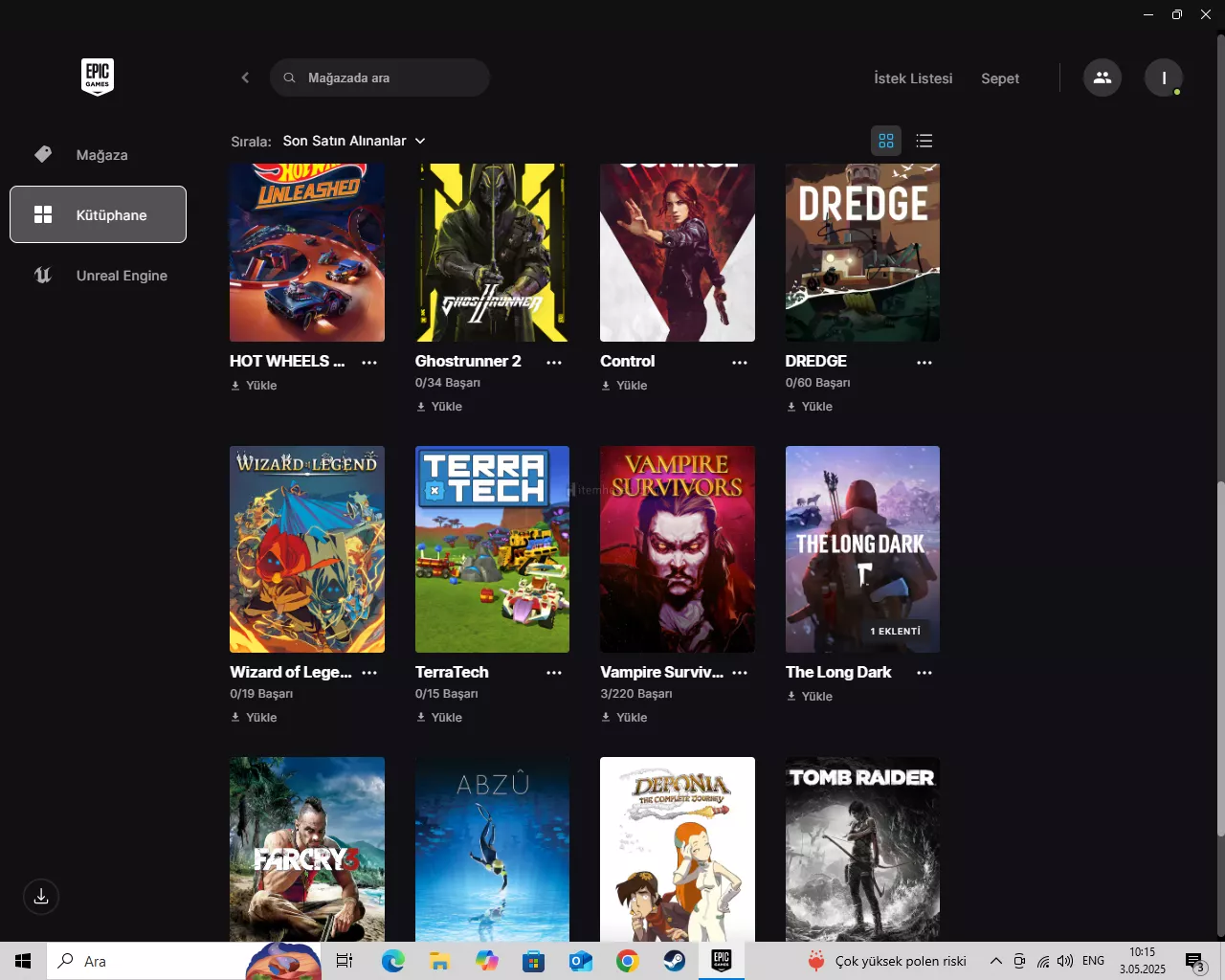
Task: Open Steam from the taskbar
Action: tap(675, 961)
